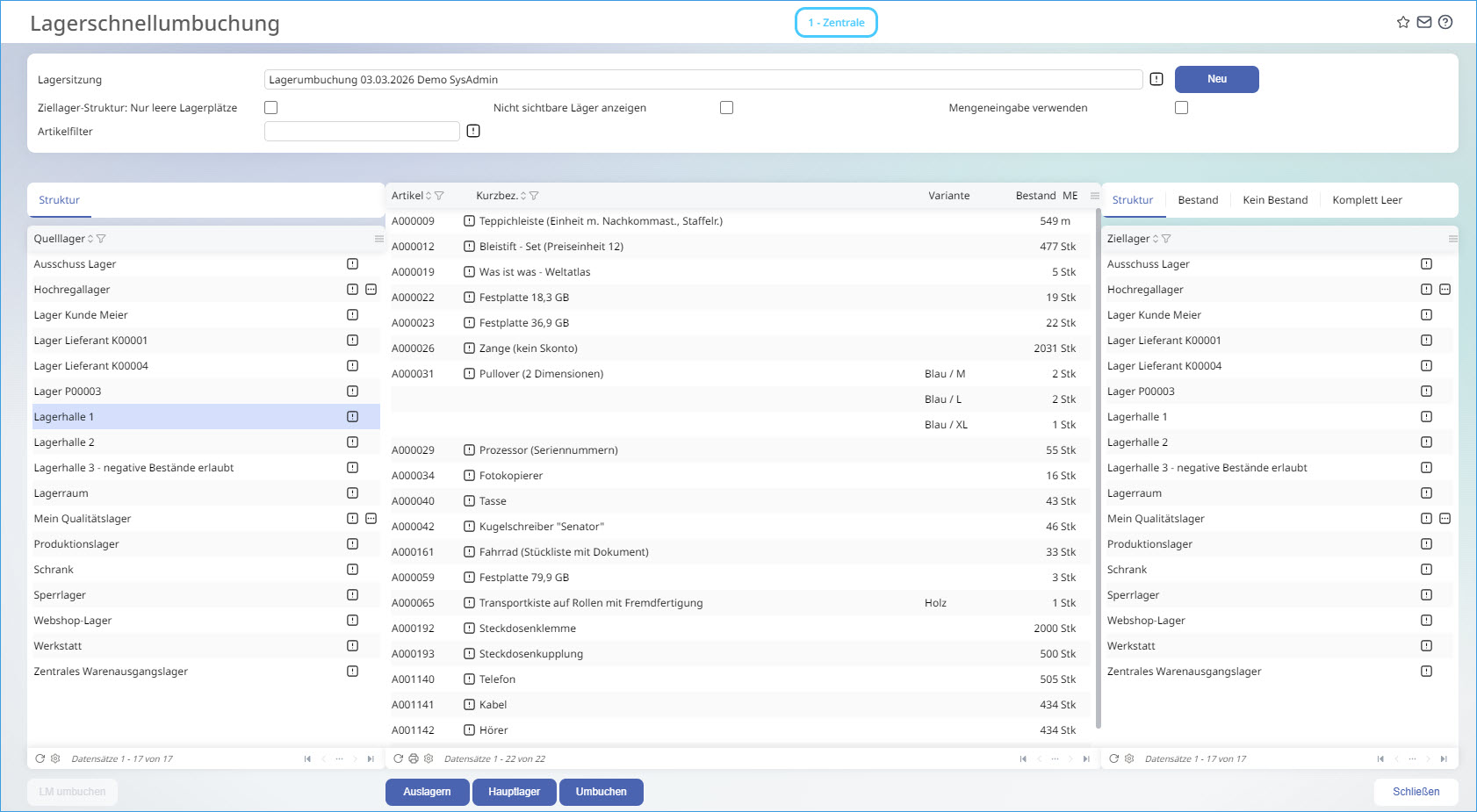The width and height of the screenshot is (1477, 812).
Task: Toggle 'Mengeneingabe verwenden' checkbox
Action: point(1181,108)
